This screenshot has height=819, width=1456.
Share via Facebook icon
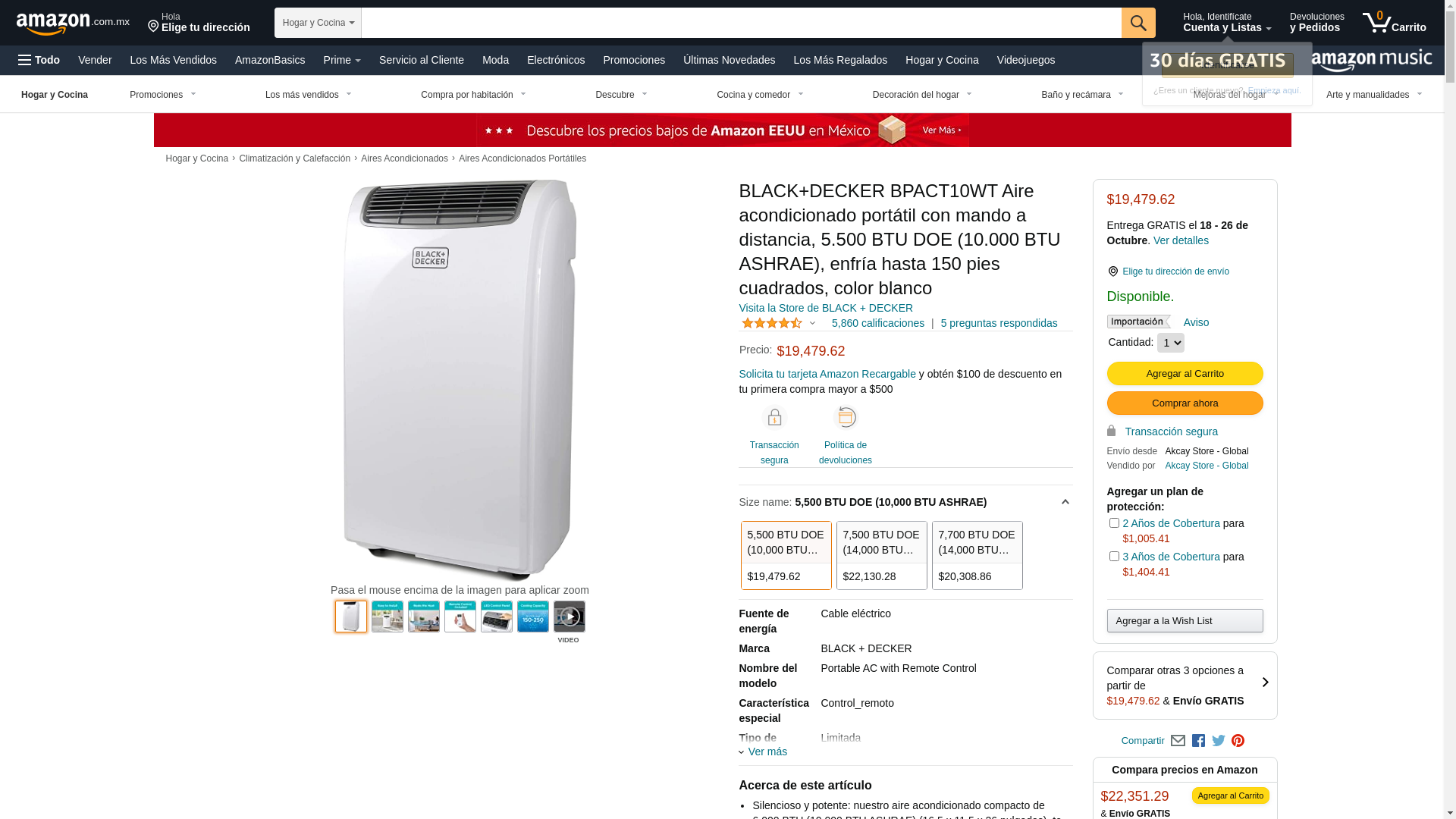(1198, 741)
